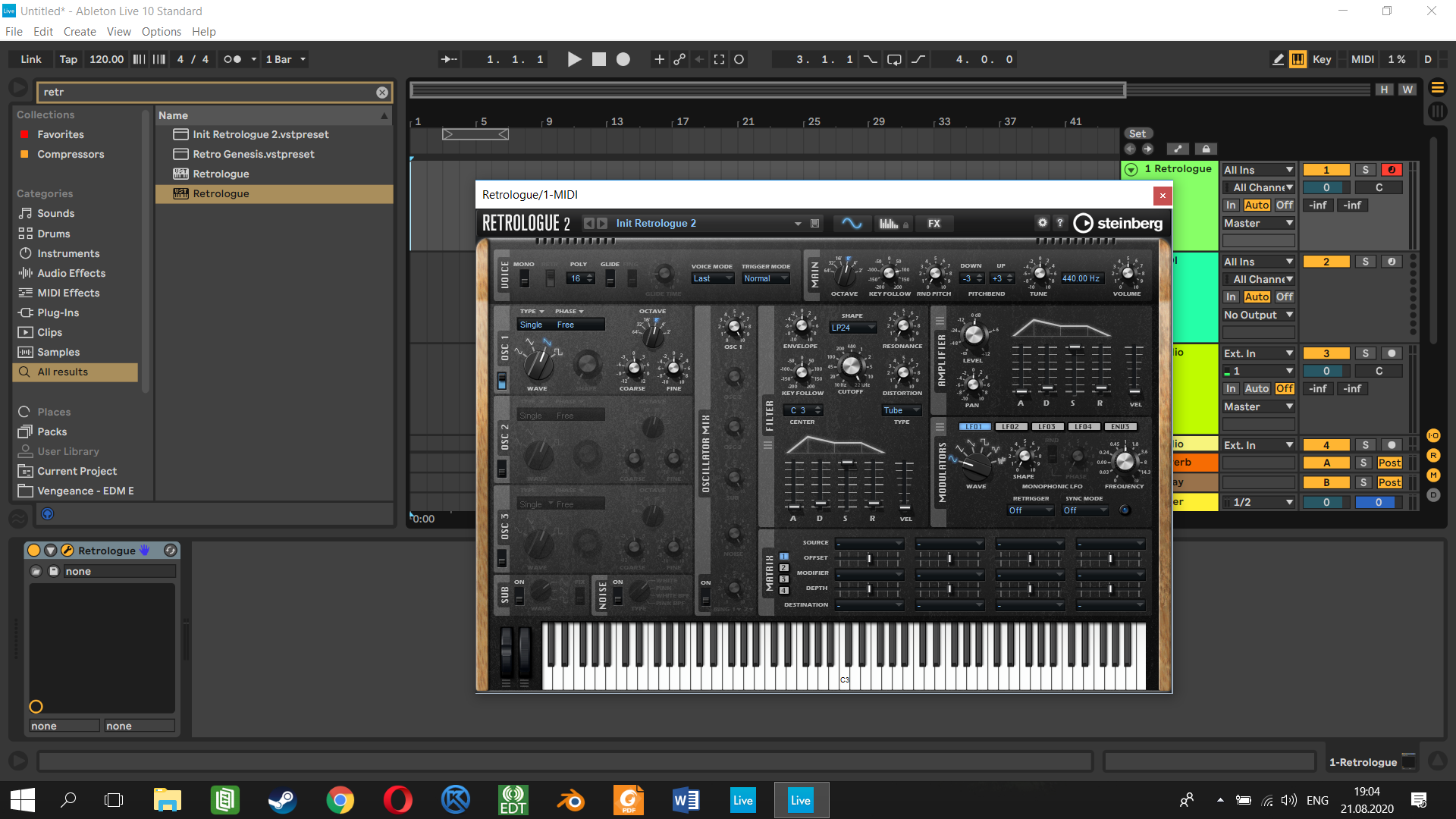Arm track 1 for recording
This screenshot has width=1456, height=819.
[x=1392, y=170]
